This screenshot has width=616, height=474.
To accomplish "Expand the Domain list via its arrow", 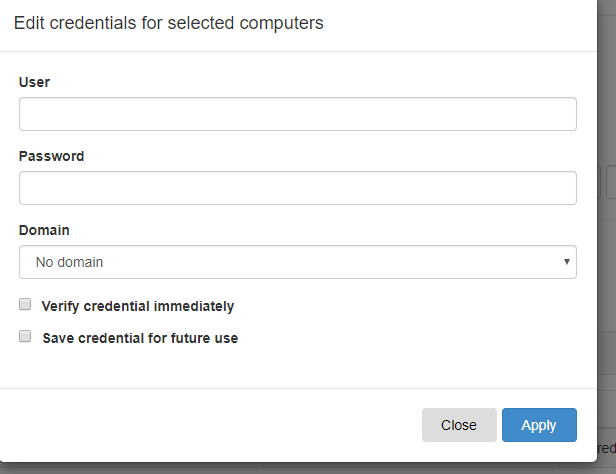I will click(566, 262).
